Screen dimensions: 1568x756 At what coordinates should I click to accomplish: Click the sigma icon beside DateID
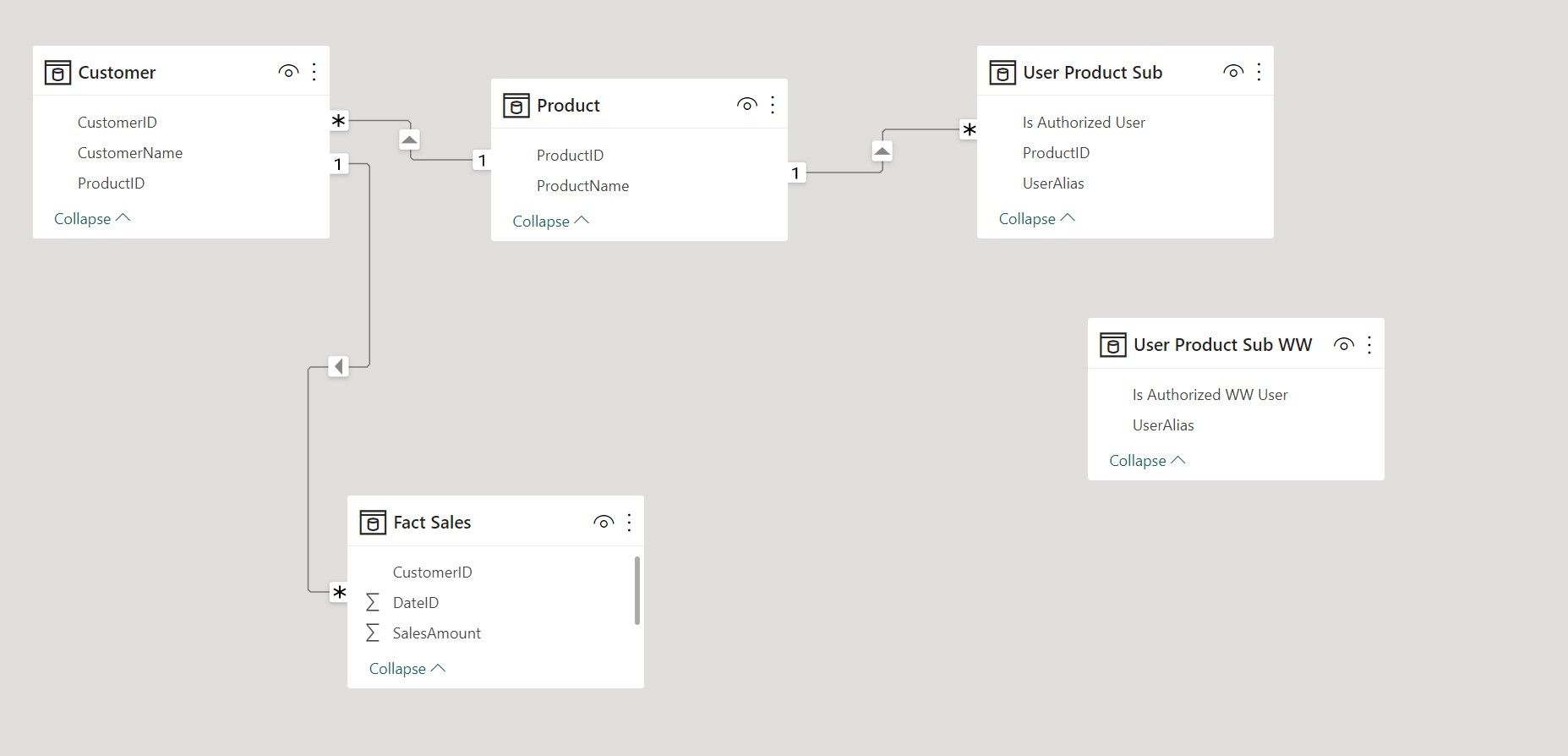pos(372,603)
